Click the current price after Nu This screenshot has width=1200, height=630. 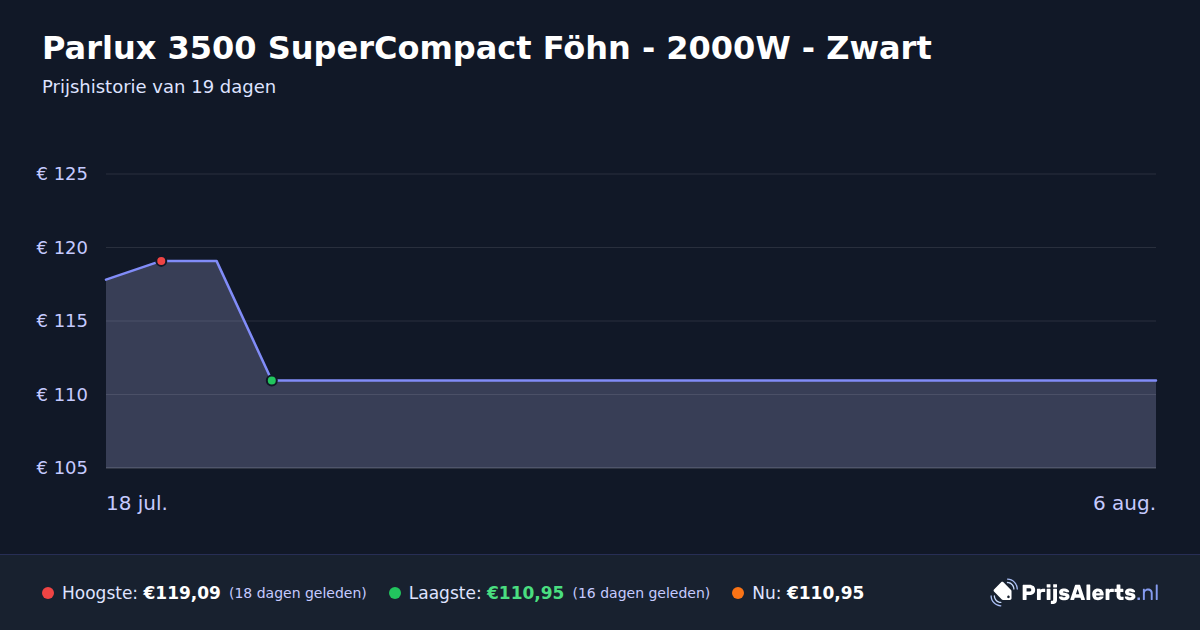point(825,593)
